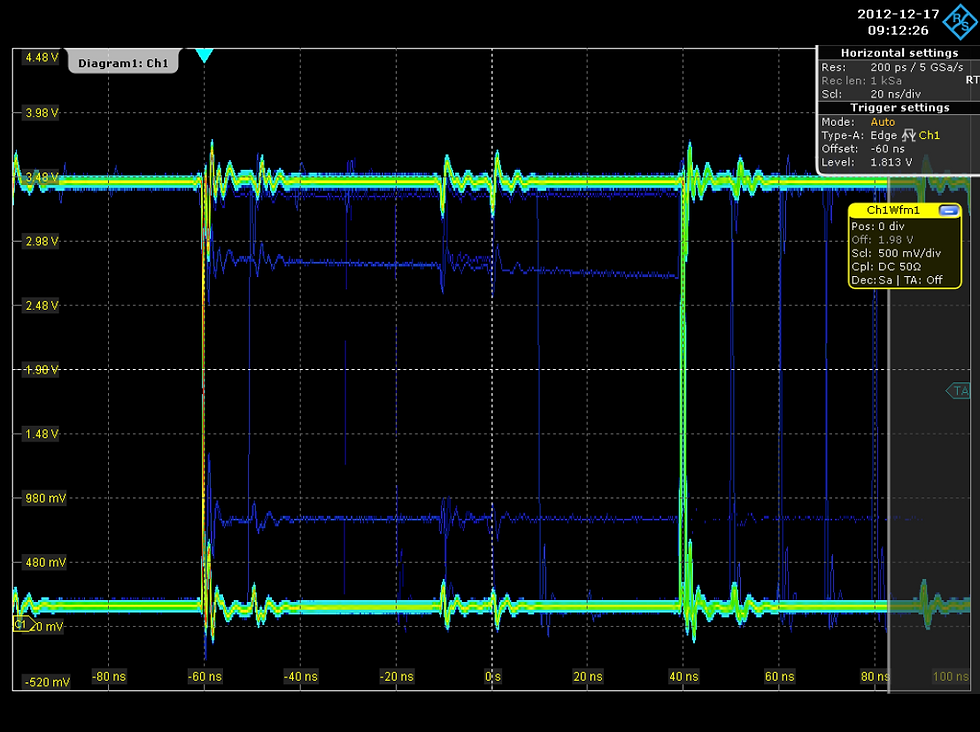The width and height of the screenshot is (980, 732).
Task: Click horizontal Scl 20 ns/div value
Action: [896, 94]
